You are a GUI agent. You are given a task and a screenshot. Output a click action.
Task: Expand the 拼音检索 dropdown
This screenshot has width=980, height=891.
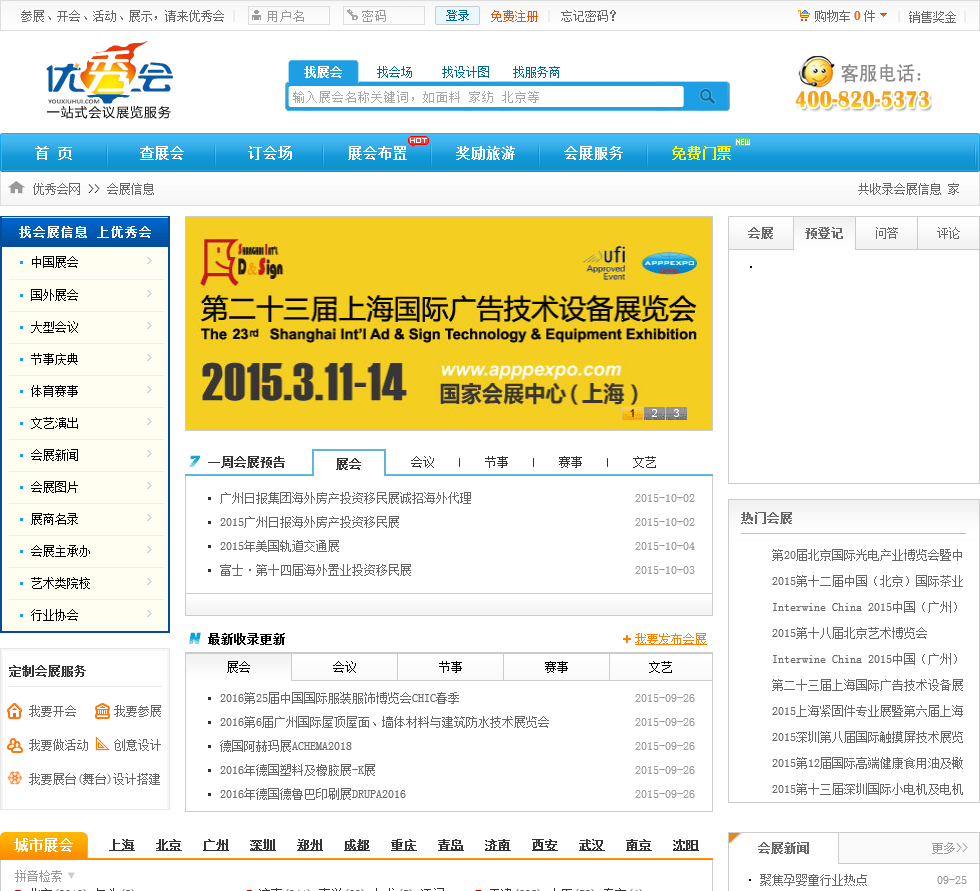tap(71, 875)
